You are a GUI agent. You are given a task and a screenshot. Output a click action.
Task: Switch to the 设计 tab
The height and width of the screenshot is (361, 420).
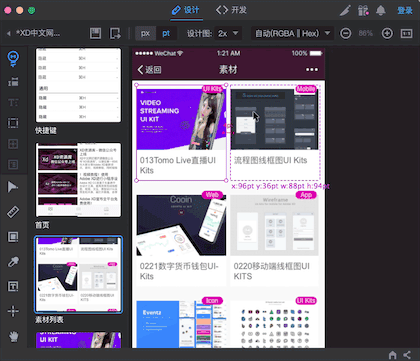[x=186, y=10]
